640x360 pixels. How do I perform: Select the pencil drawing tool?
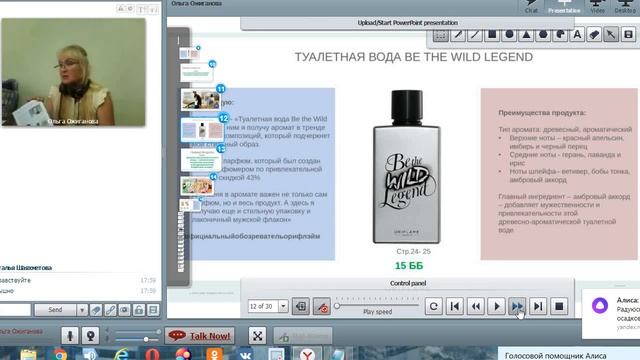pyautogui.click(x=458, y=35)
